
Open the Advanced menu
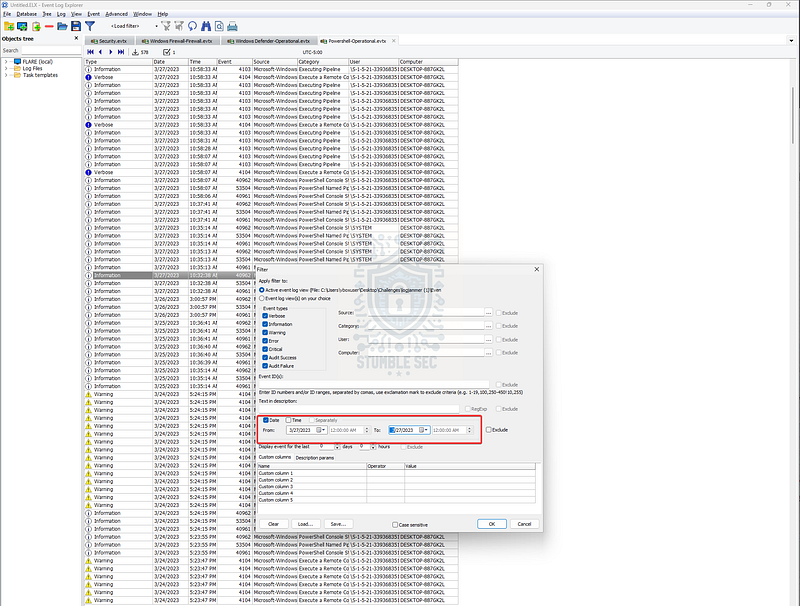(116, 14)
